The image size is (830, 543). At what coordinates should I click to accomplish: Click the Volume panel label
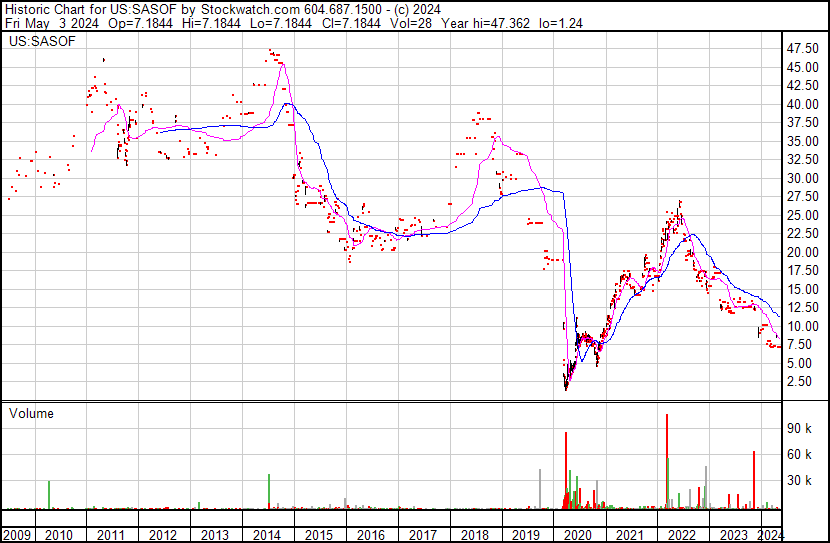point(31,413)
